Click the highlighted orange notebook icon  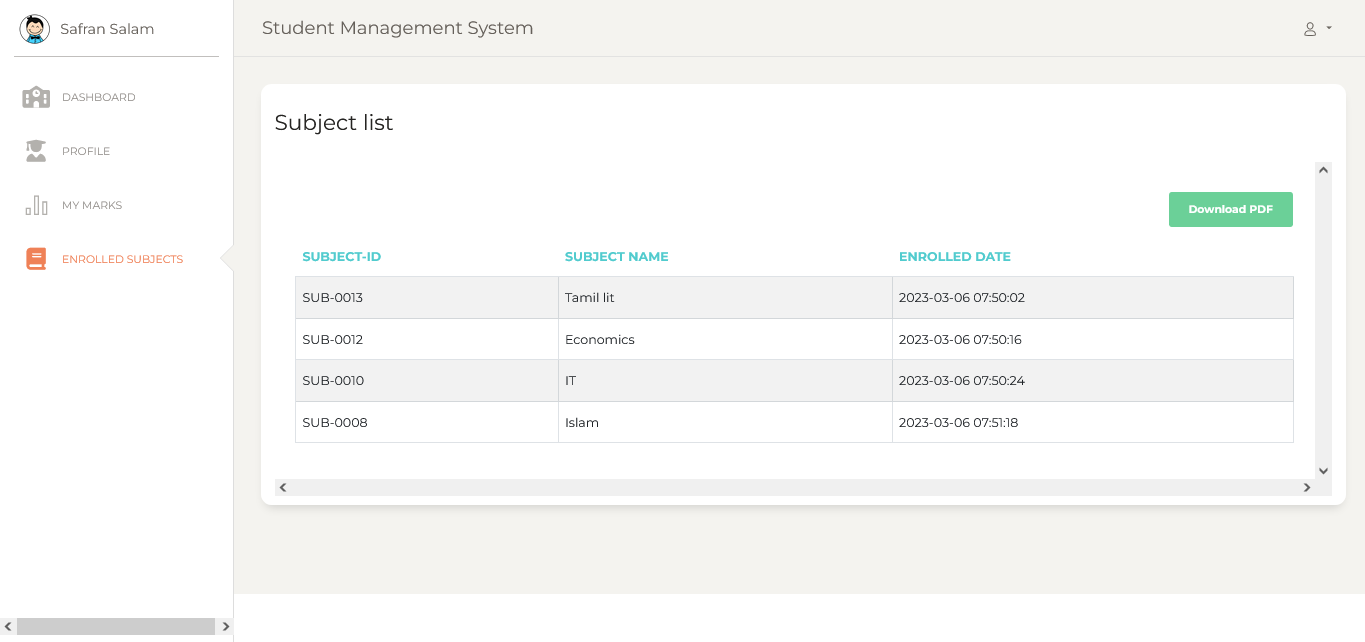click(35, 258)
